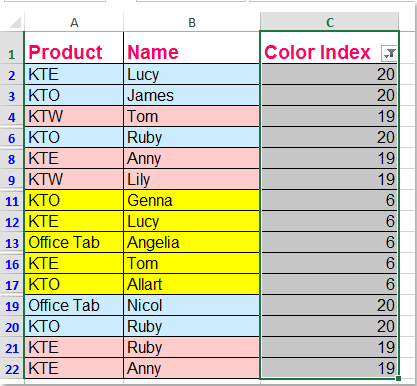Image resolution: width=417 pixels, height=386 pixels.
Task: Select row 19 Office Tab cell
Action: 74,305
